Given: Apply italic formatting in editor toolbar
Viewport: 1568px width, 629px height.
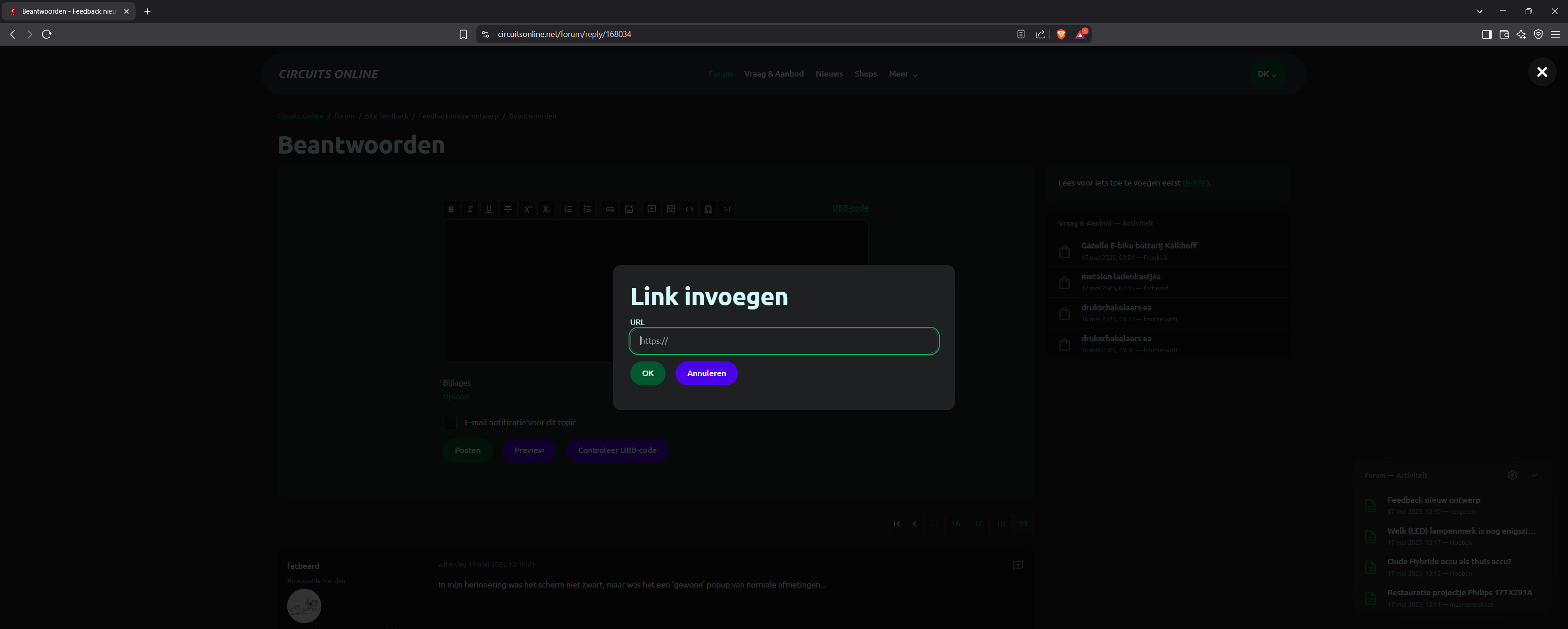Looking at the screenshot, I should coord(470,209).
